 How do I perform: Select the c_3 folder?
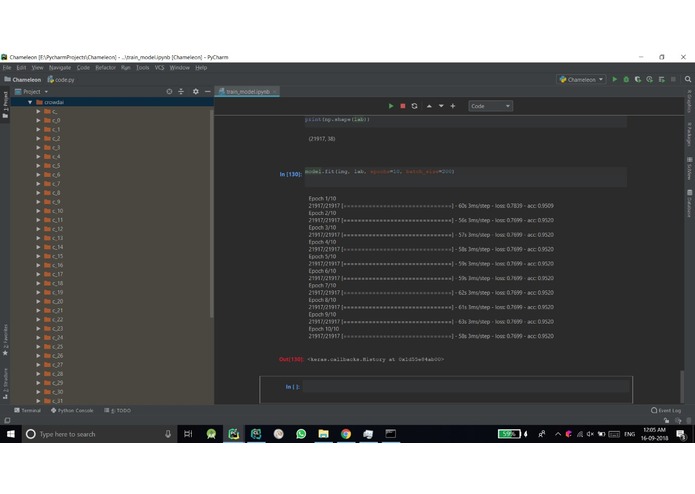pyautogui.click(x=52, y=148)
